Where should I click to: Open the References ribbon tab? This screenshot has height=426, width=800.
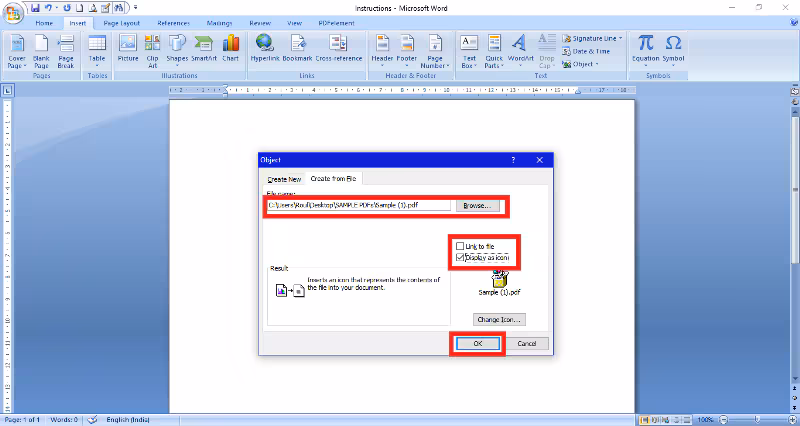[173, 23]
